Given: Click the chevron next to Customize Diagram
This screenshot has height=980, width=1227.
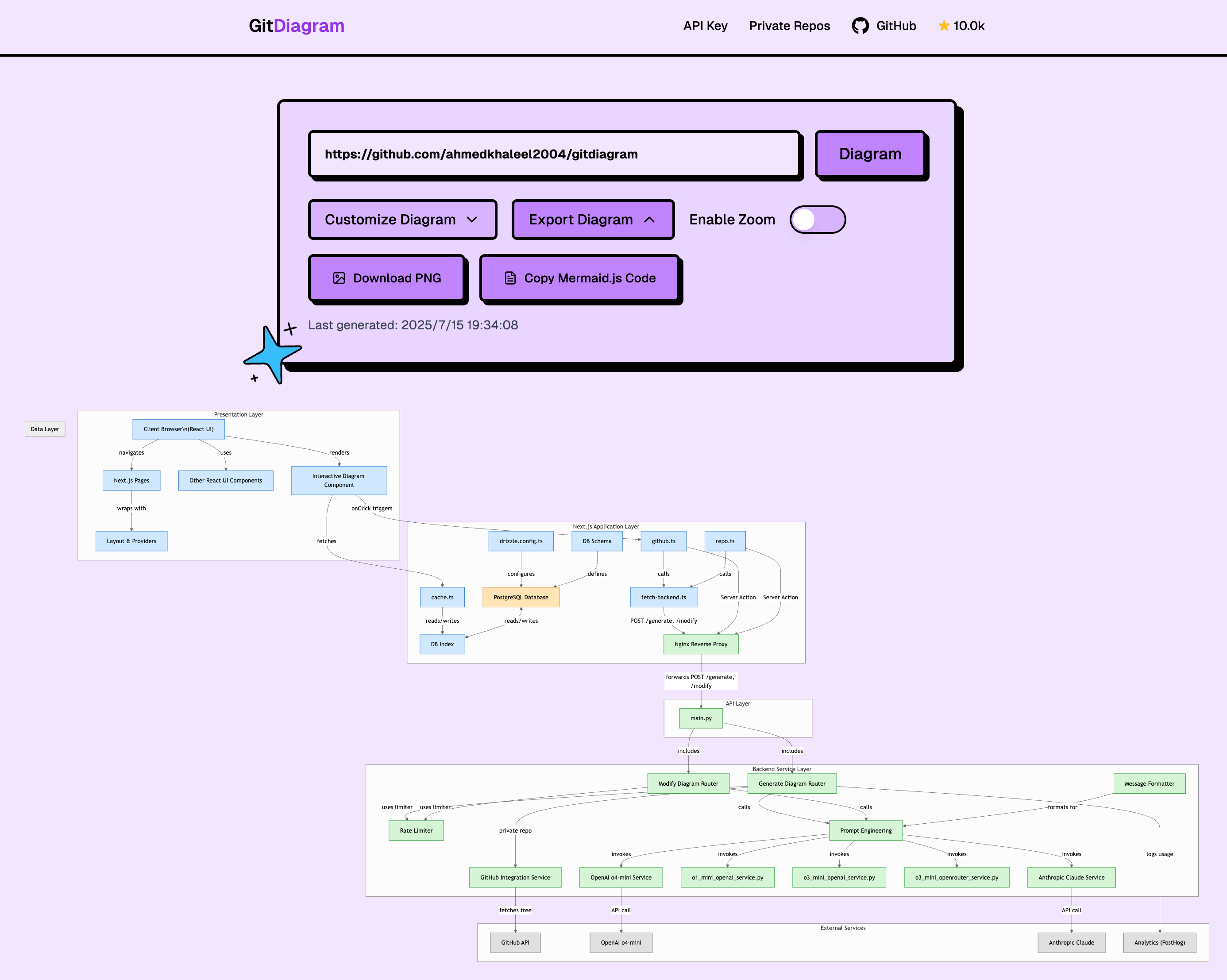Looking at the screenshot, I should (472, 220).
